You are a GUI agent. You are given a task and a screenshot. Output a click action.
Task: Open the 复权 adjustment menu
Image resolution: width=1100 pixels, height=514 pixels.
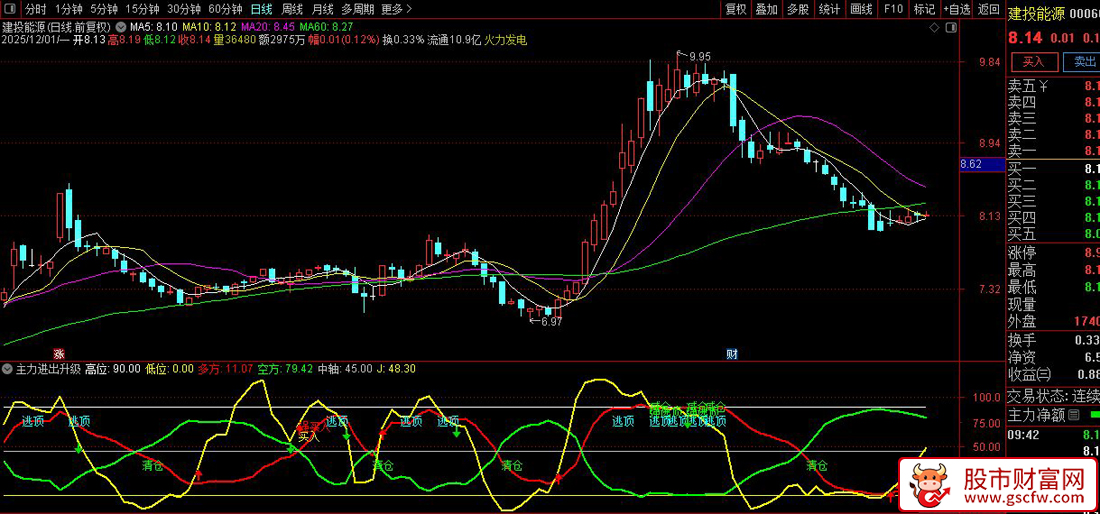pyautogui.click(x=736, y=9)
